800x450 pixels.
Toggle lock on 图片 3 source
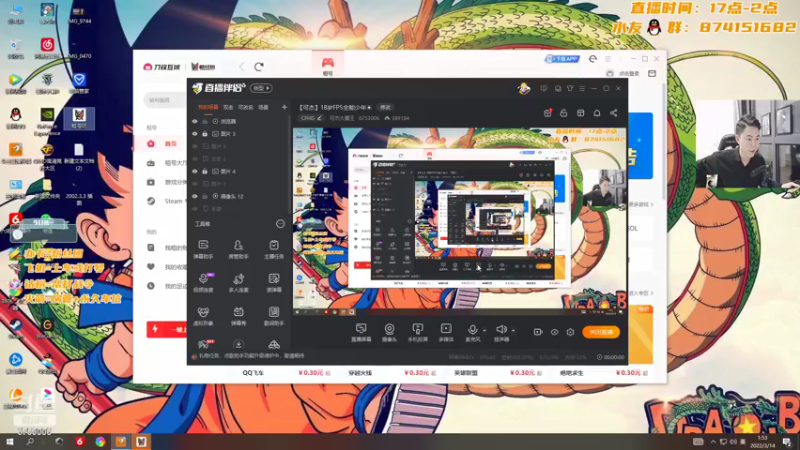point(205,134)
